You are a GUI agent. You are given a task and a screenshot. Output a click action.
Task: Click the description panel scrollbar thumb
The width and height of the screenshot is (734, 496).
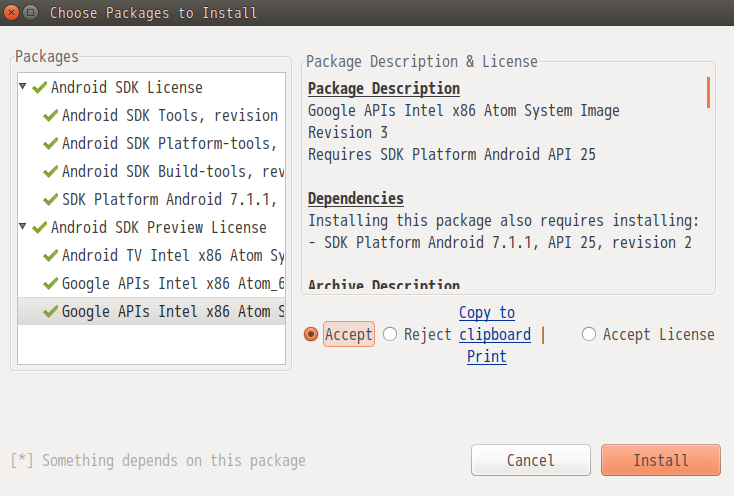[708, 93]
